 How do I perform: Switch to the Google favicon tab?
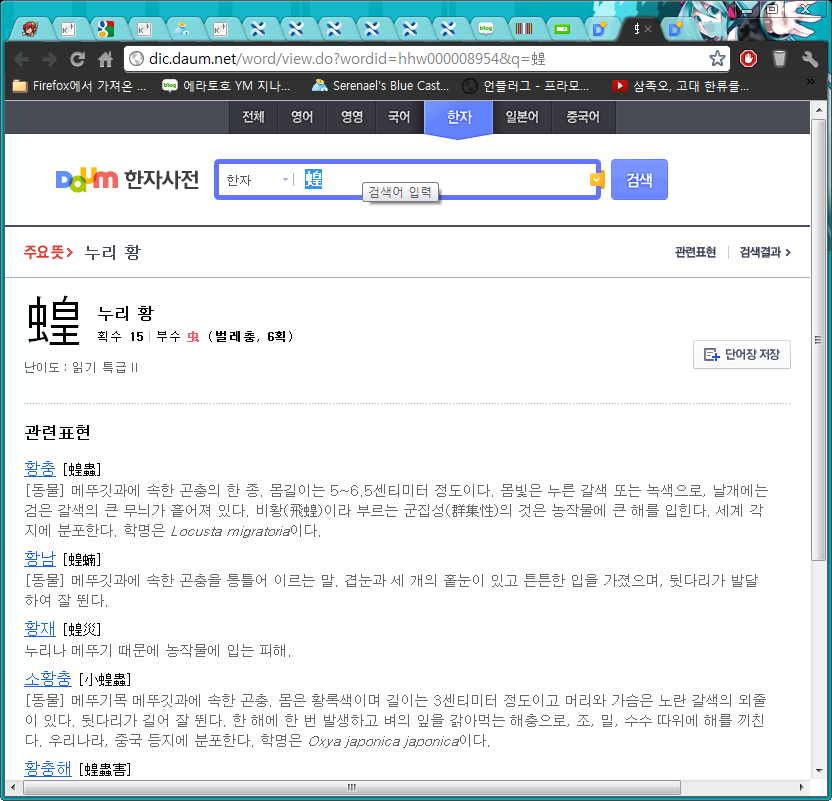pyautogui.click(x=106, y=29)
